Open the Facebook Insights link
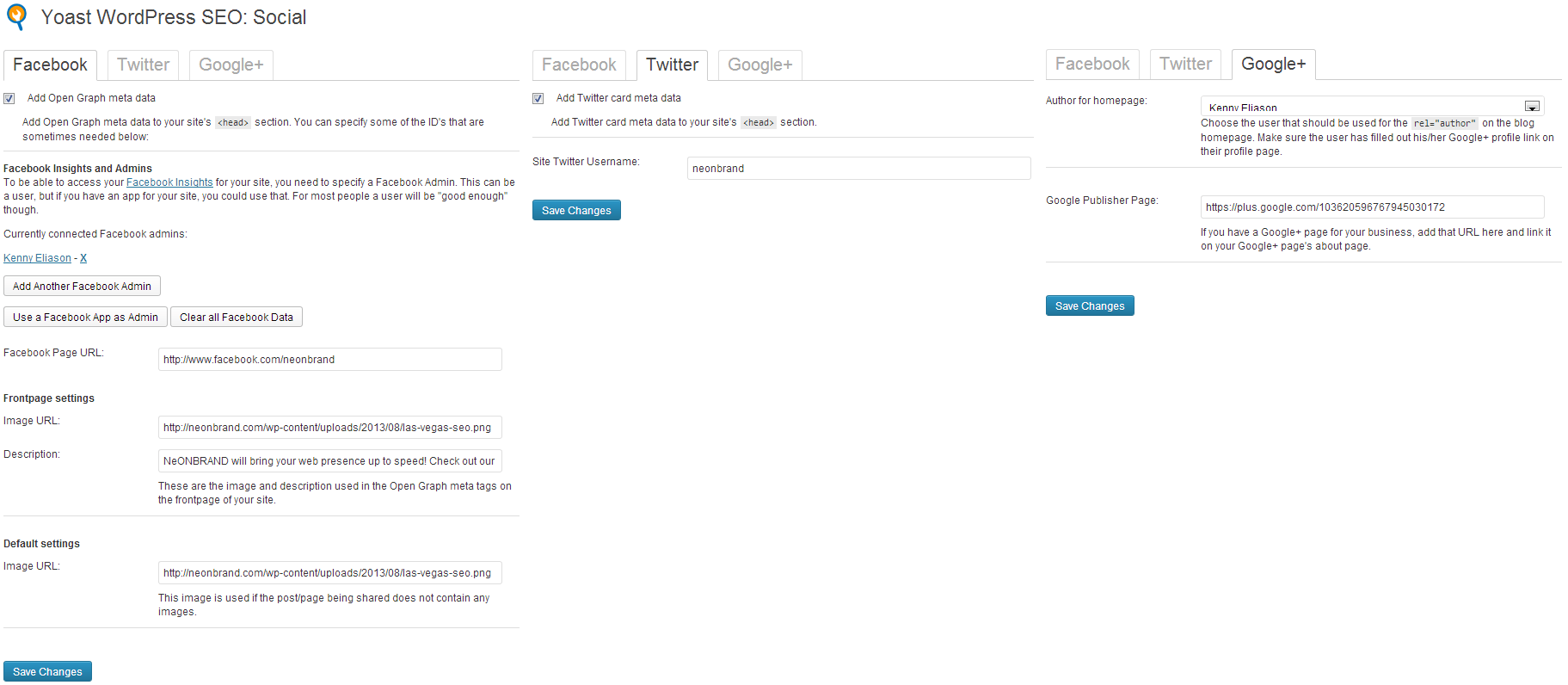The width and height of the screenshot is (1568, 685). 169,182
